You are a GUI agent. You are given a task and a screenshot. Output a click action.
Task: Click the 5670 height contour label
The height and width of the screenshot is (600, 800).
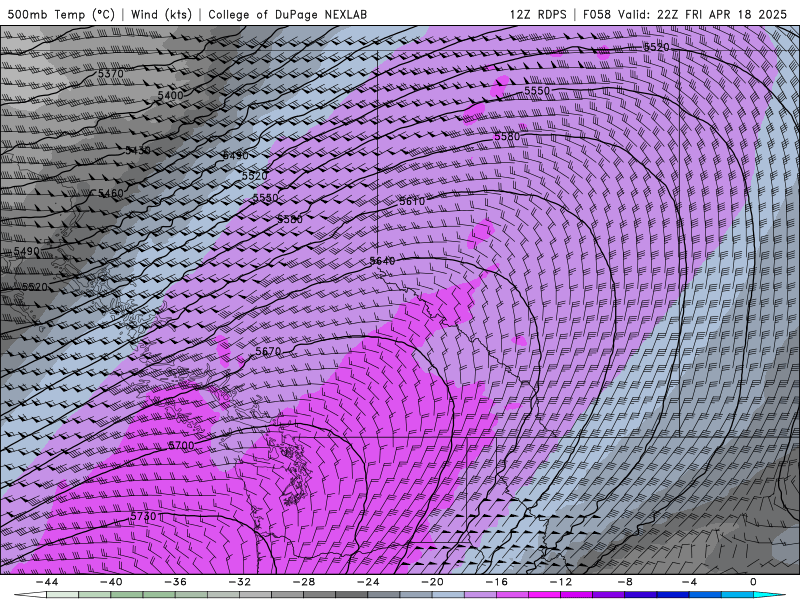point(268,352)
